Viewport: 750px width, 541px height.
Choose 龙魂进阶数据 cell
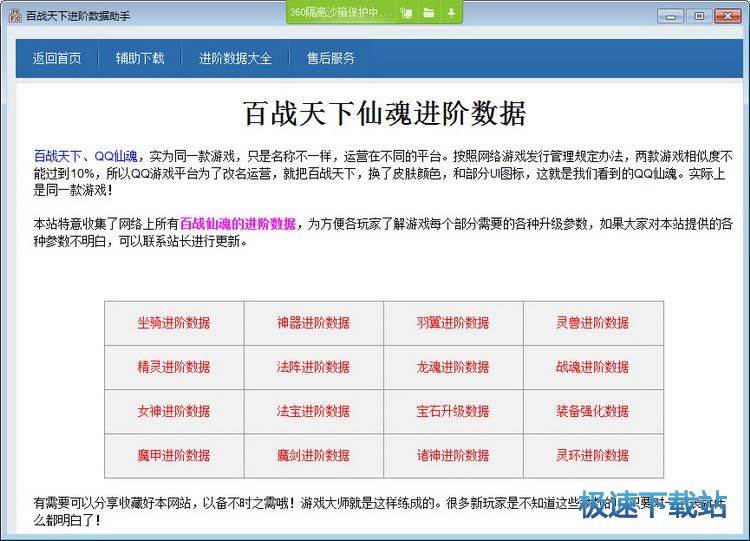pos(453,367)
